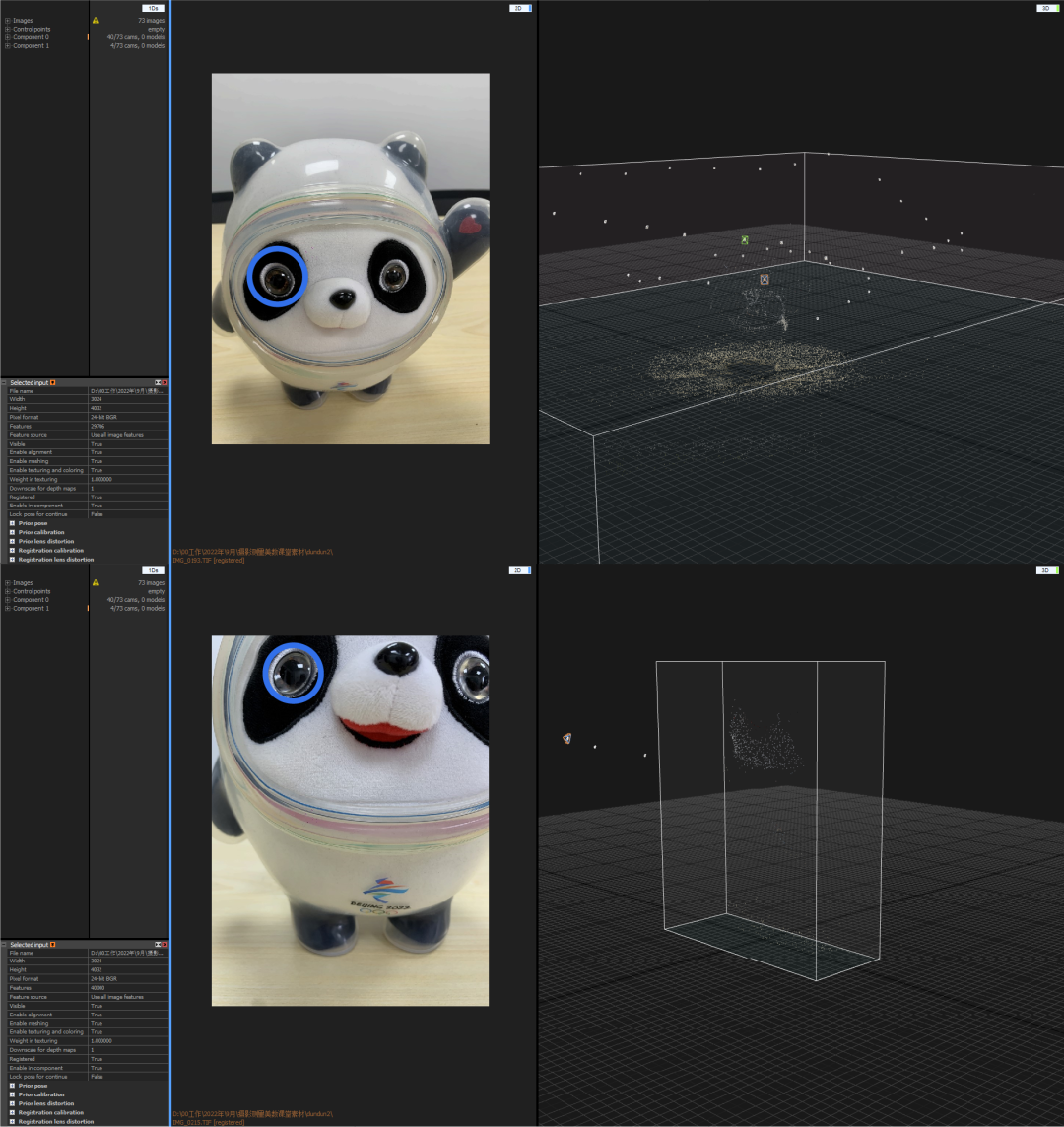Expand Prior lens distortion under Features 29706 panel
The height and width of the screenshot is (1127, 1064).
coord(12,541)
